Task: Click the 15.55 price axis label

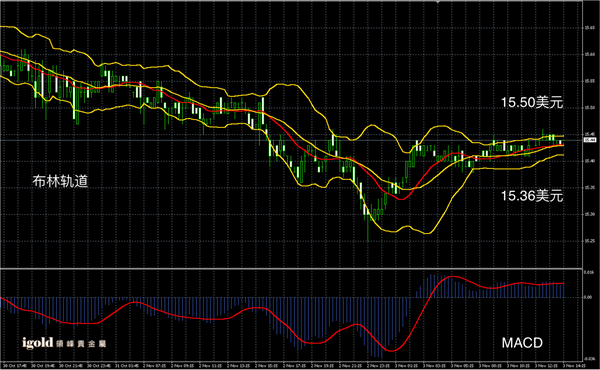Action: [x=589, y=81]
